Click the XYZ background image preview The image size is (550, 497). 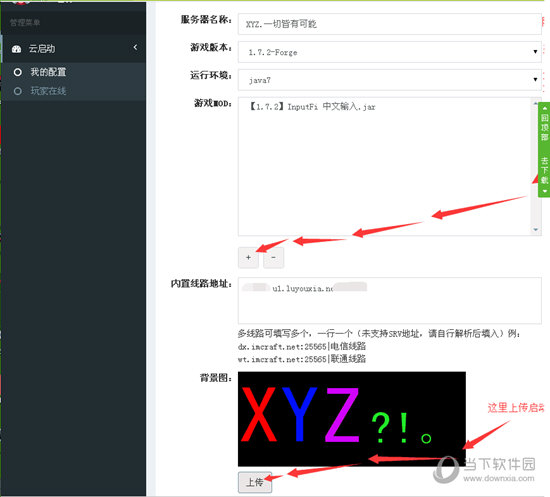pyautogui.click(x=352, y=419)
